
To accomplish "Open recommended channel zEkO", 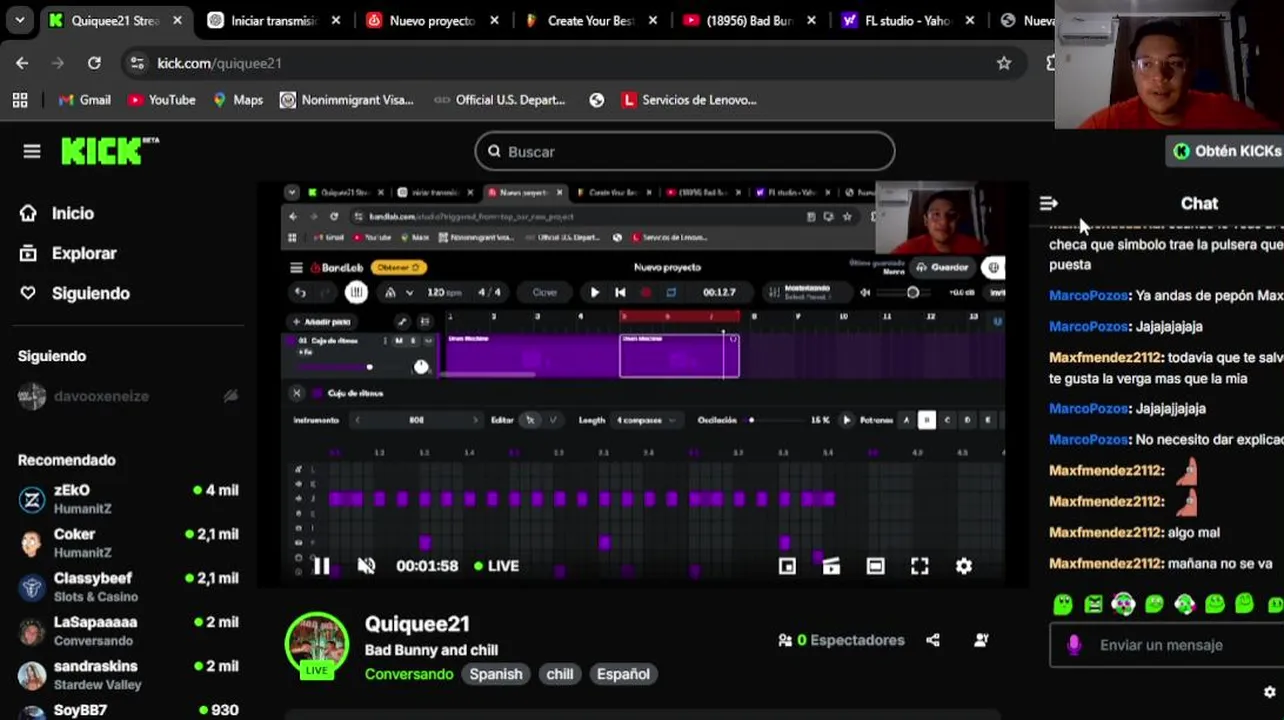I will click(130, 499).
